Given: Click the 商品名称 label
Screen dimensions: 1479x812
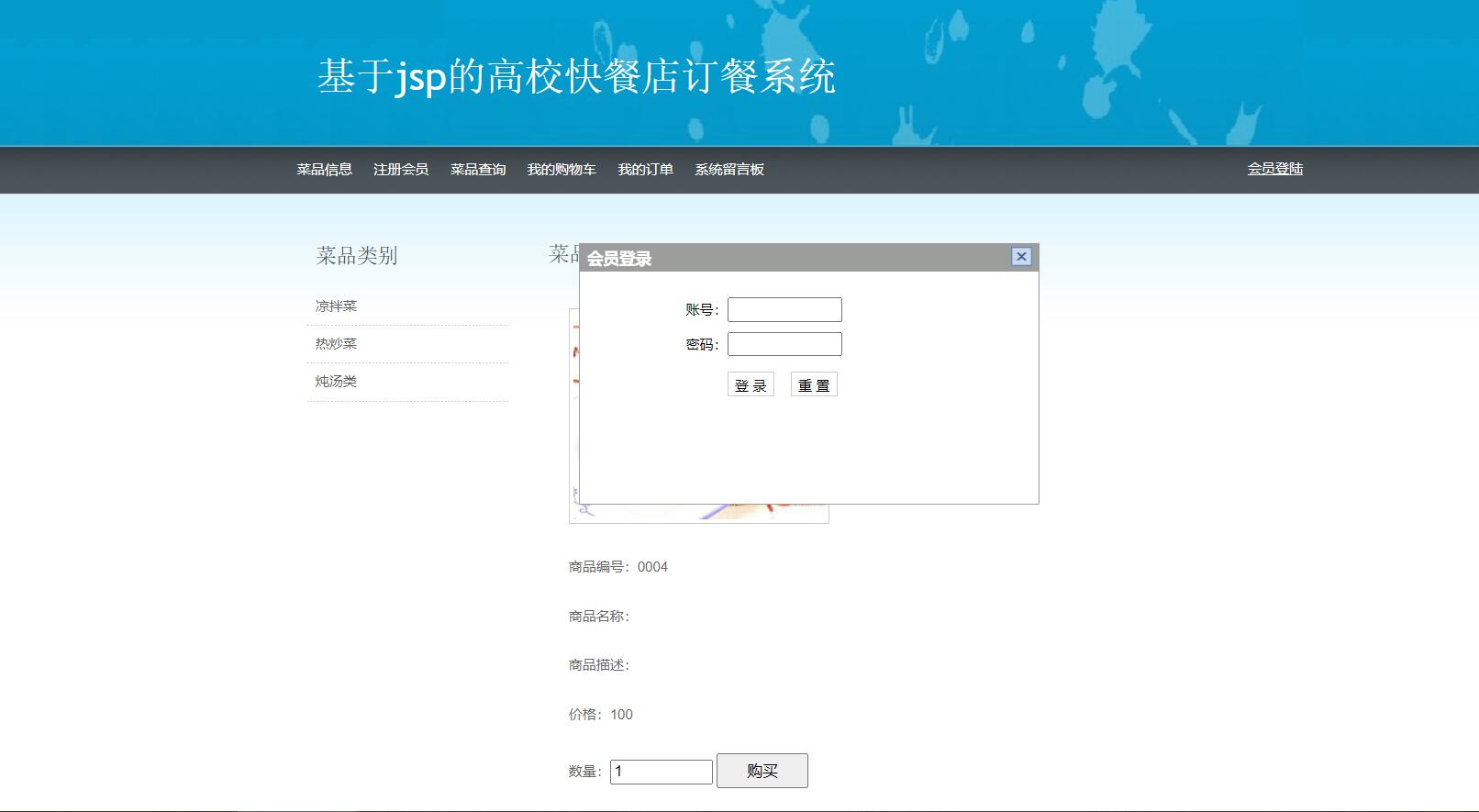Looking at the screenshot, I should [599, 617].
